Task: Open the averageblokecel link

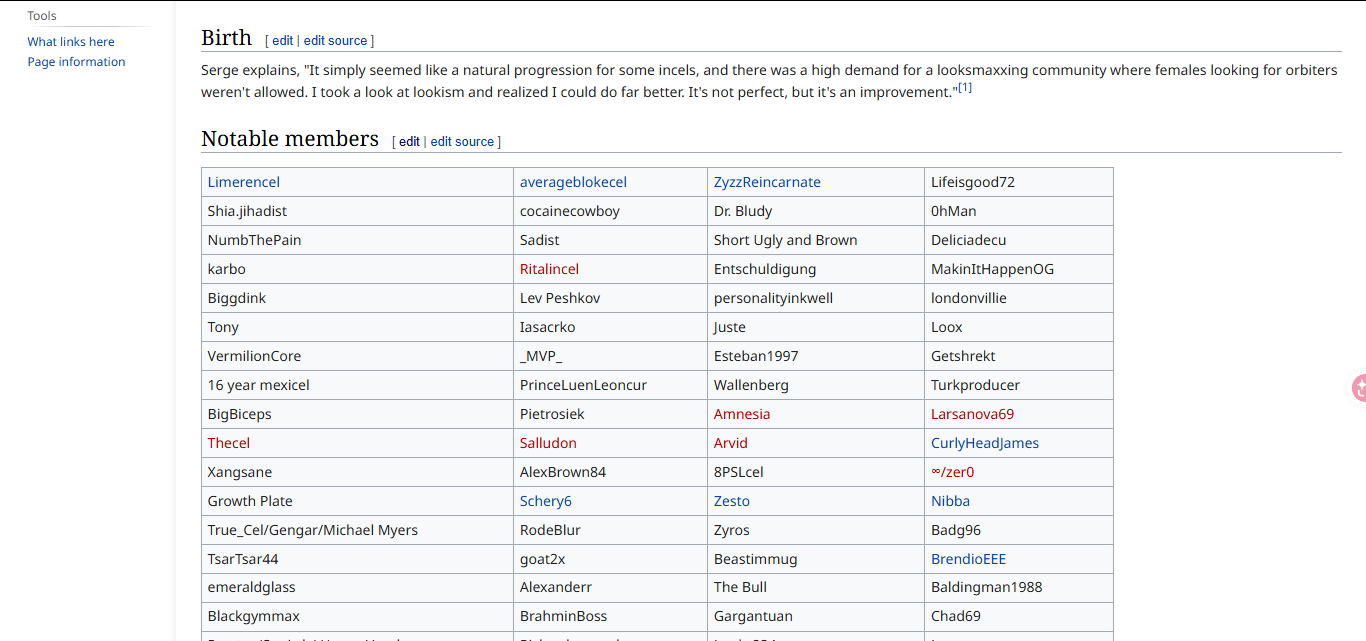Action: coord(573,182)
